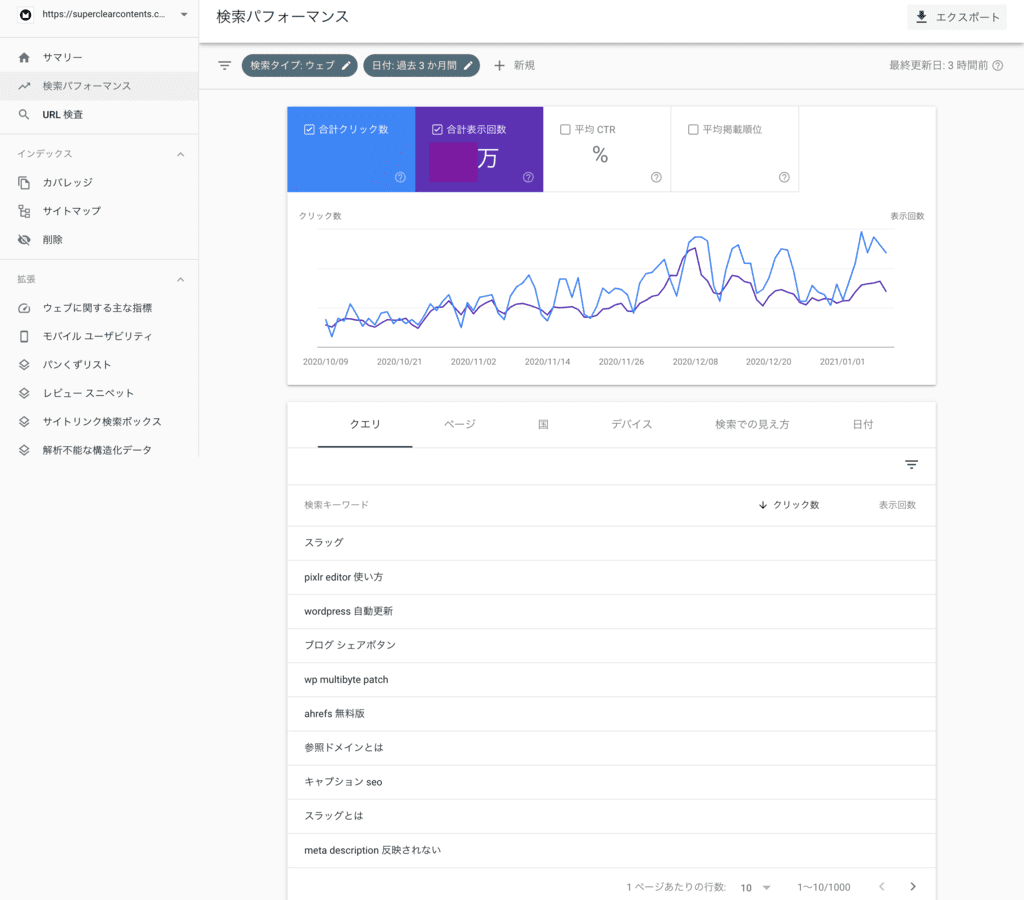Click the エクスポート button
1024x900 pixels.
pyautogui.click(x=956, y=17)
